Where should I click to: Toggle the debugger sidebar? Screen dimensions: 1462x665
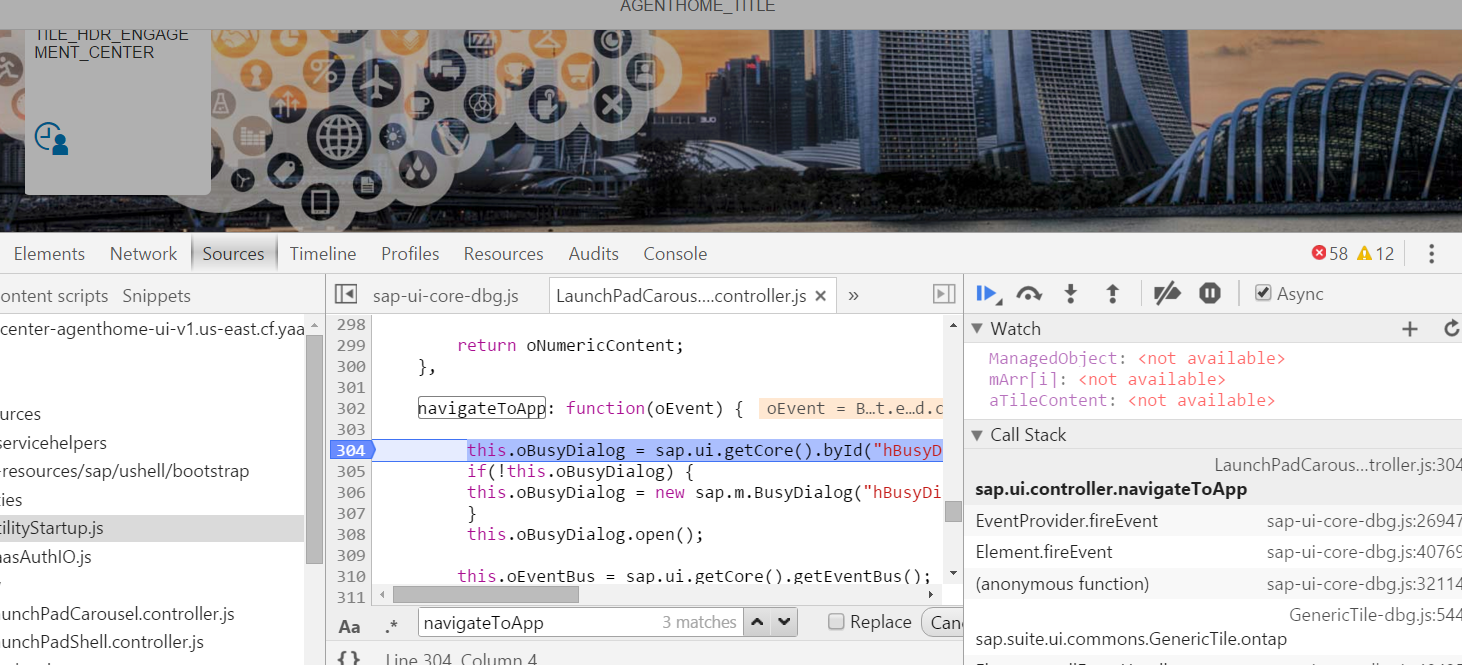[944, 294]
